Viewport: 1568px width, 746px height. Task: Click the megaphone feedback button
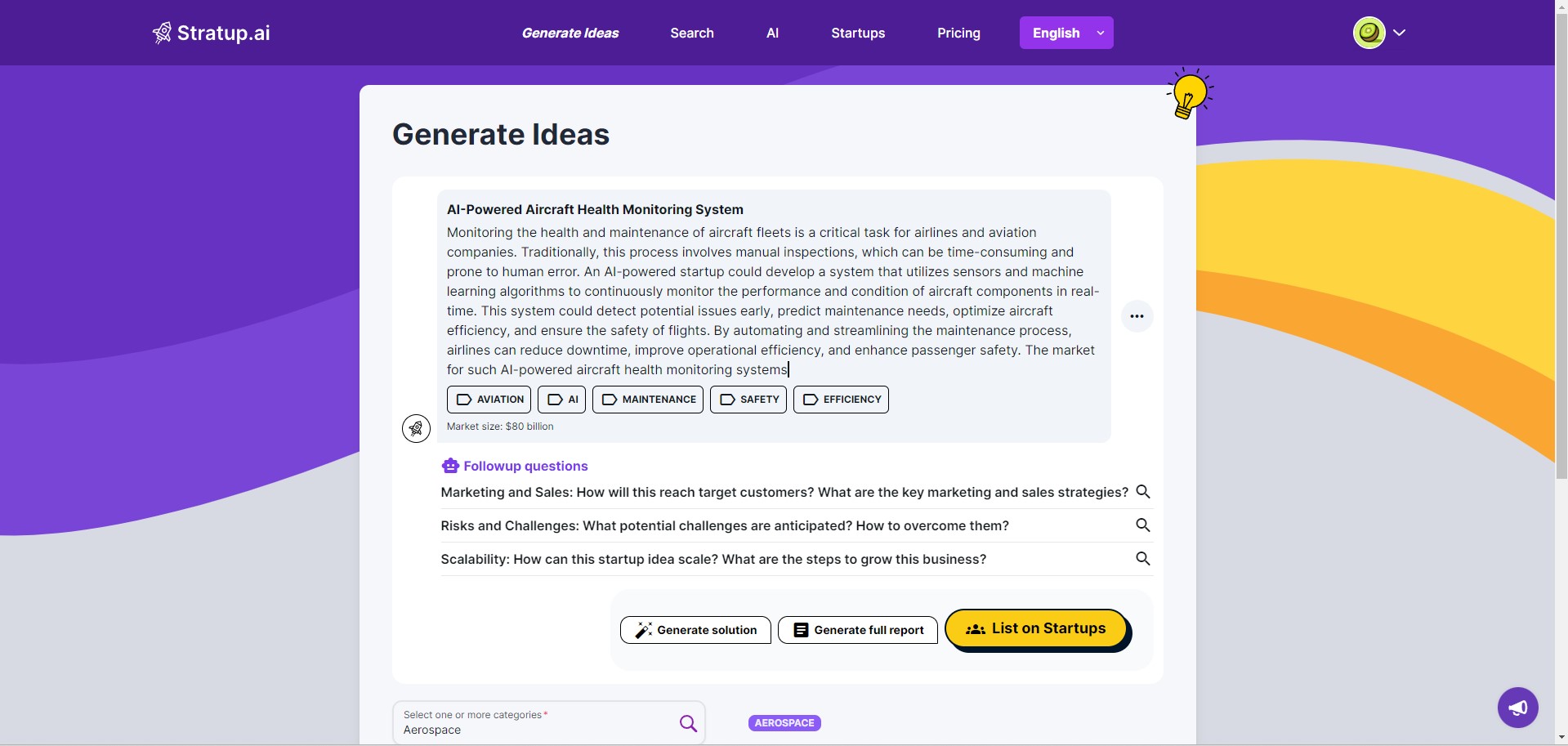(1517, 707)
